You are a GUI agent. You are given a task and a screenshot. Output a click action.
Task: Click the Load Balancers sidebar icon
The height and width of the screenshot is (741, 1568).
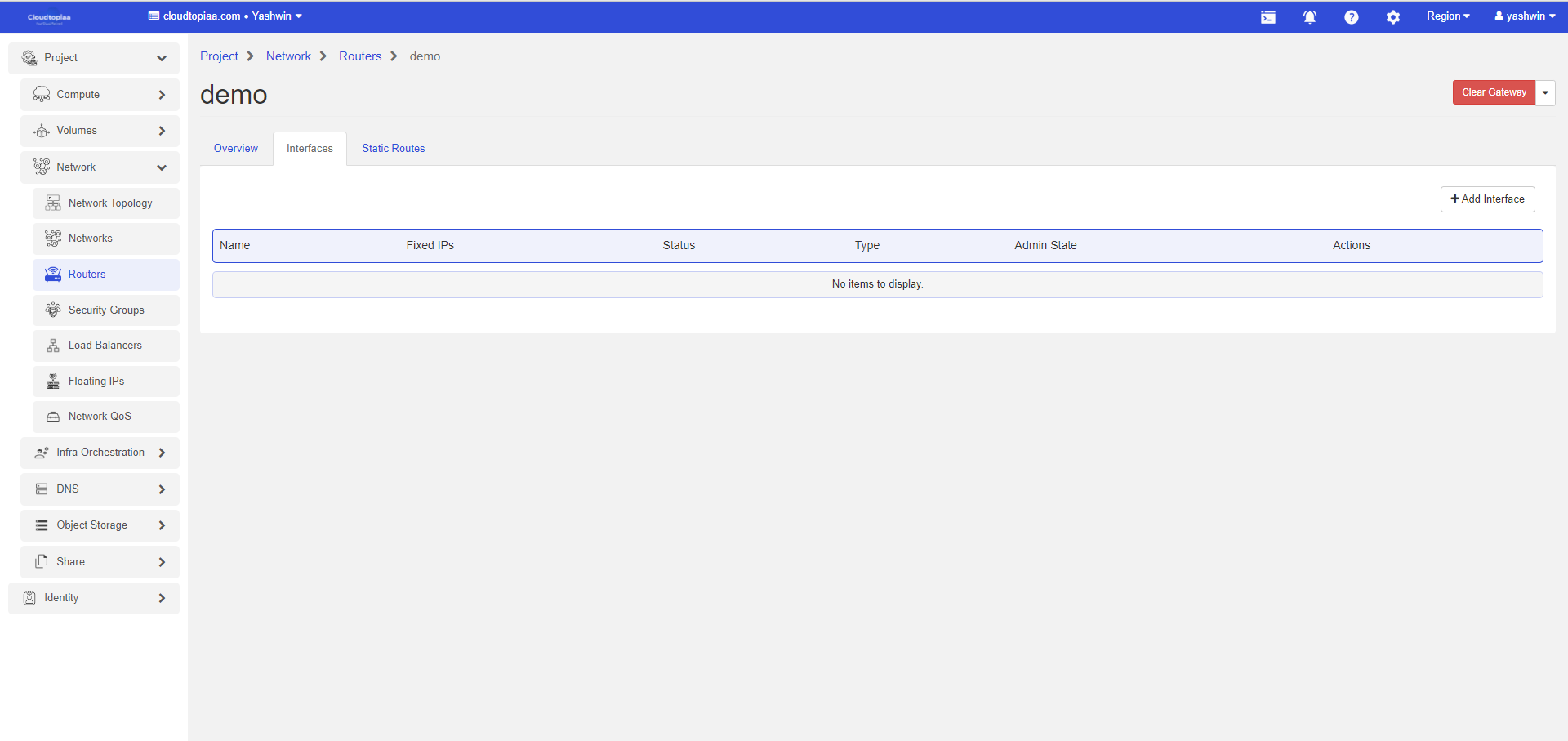[x=53, y=346]
